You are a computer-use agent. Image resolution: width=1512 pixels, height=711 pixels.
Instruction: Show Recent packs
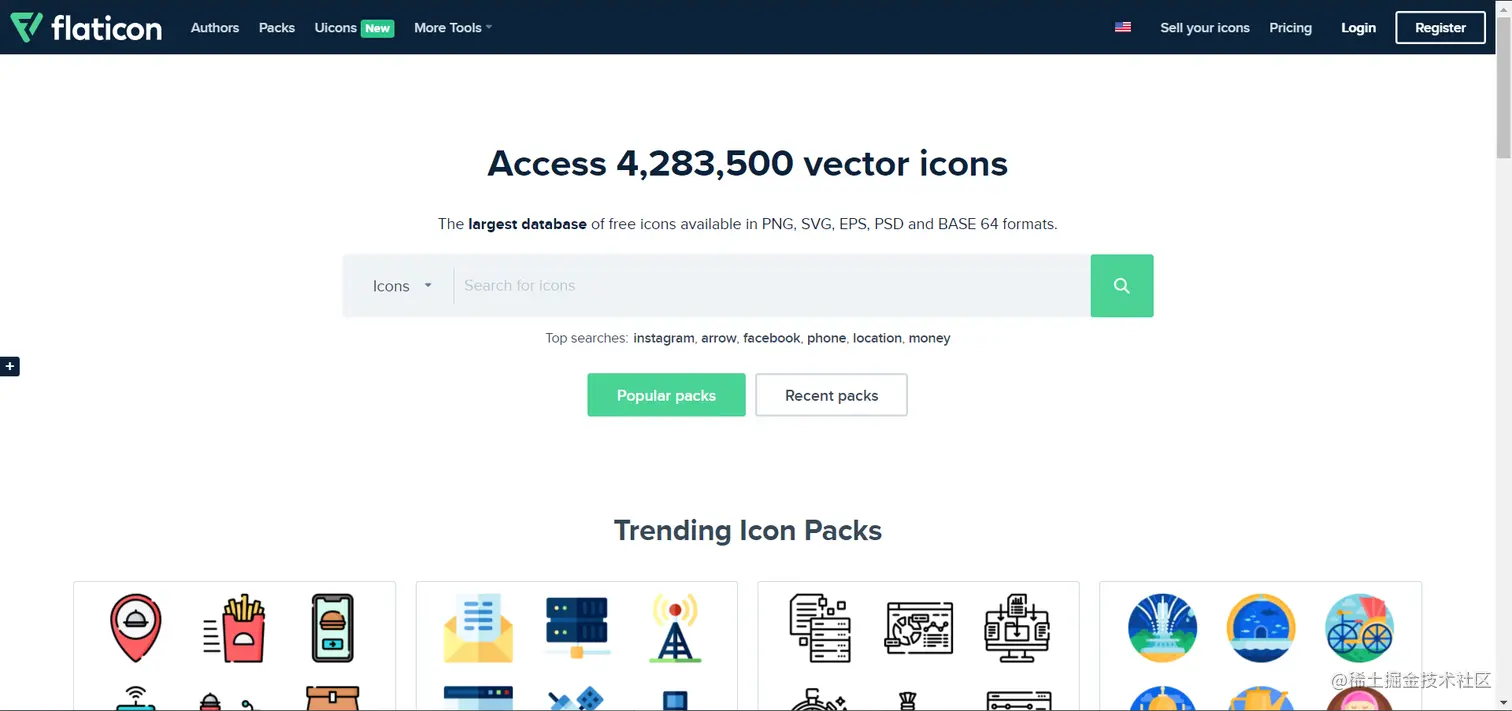831,395
